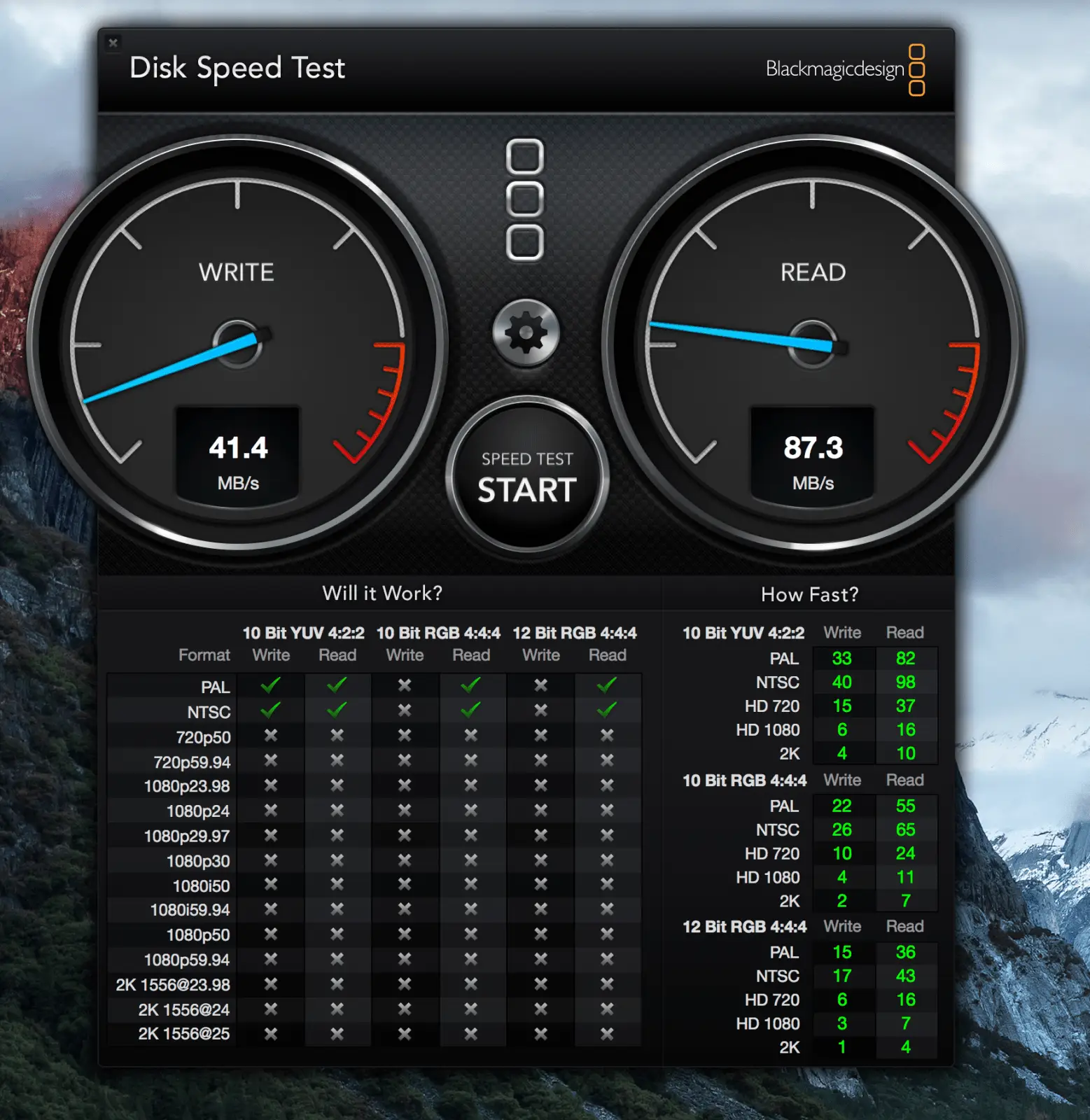Close the Disk Speed Test window
Screen dimensions: 1090x1120
[113, 43]
